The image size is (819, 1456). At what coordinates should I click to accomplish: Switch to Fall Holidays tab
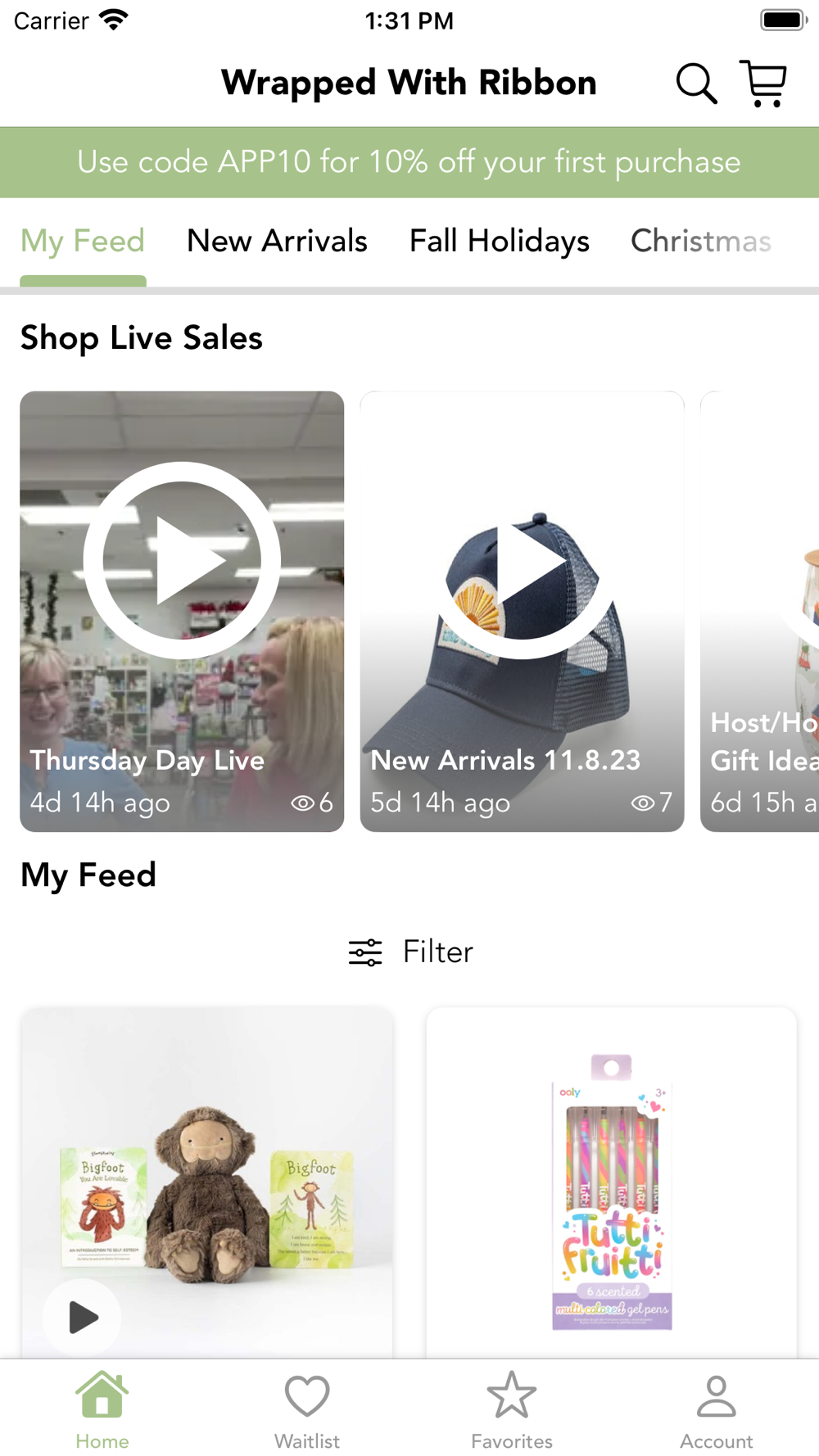tap(499, 242)
